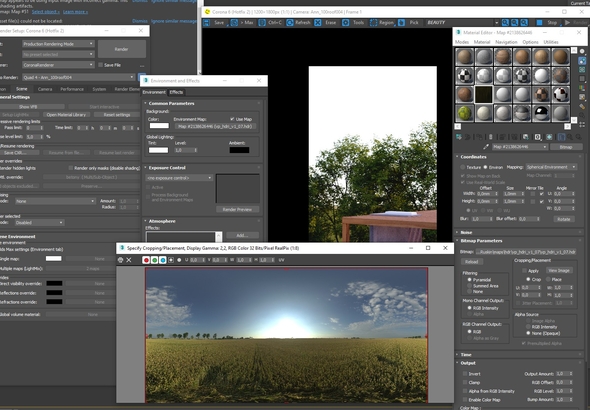This screenshot has width=590, height=410.
Task: Enable the Save File checkbox
Action: pyautogui.click(x=100, y=65)
